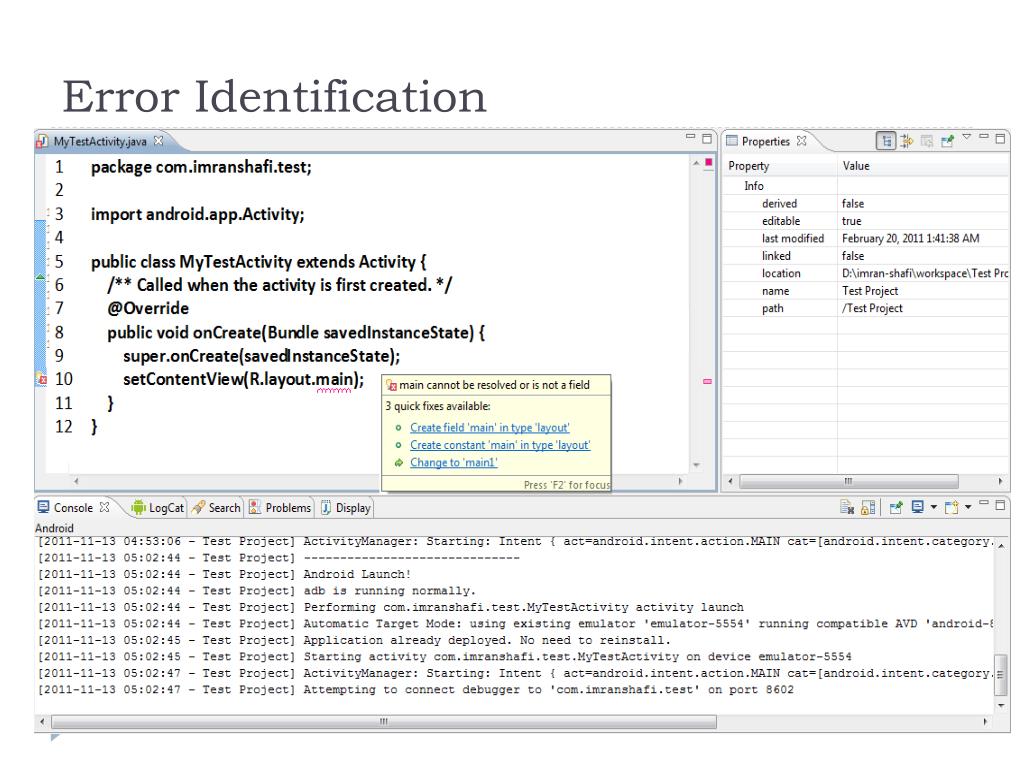Click the underlined 'main' in line 10
The image size is (1024, 768).
(x=334, y=379)
